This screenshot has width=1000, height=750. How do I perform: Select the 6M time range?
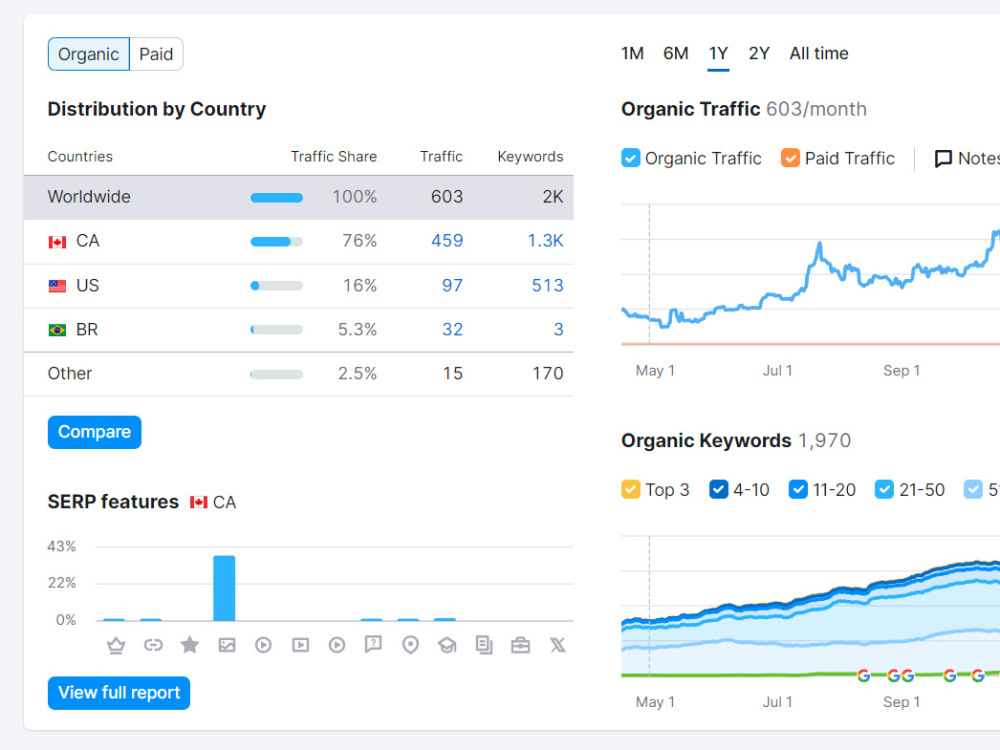(x=675, y=54)
